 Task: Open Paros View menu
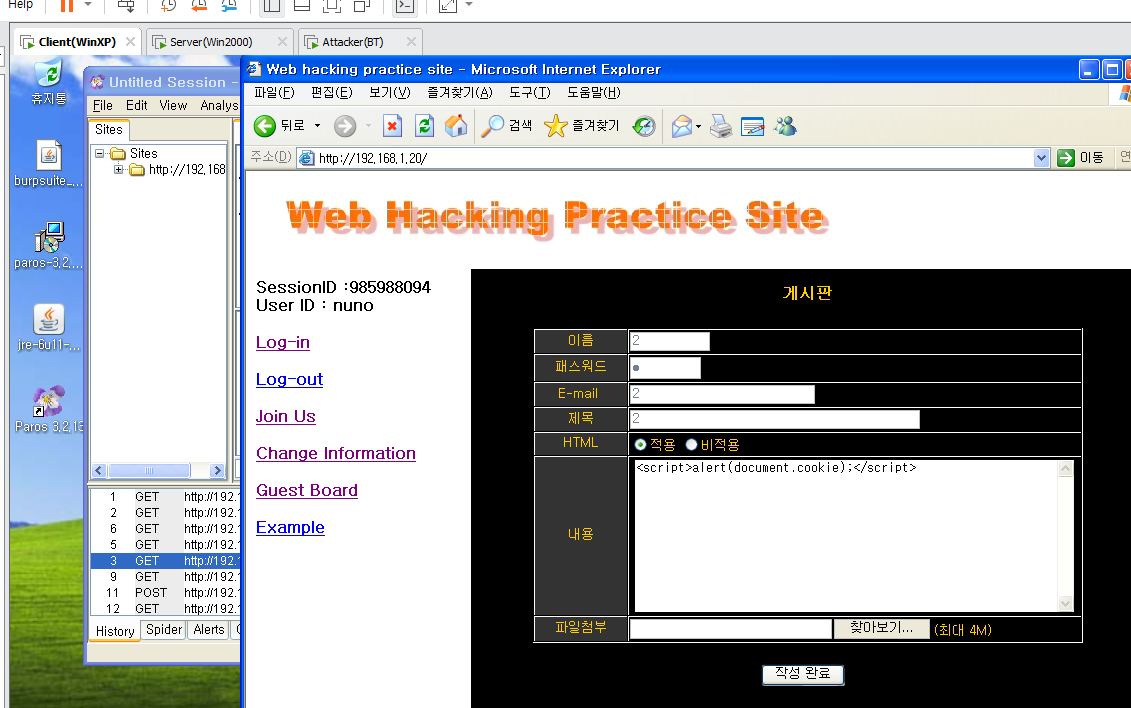173,106
